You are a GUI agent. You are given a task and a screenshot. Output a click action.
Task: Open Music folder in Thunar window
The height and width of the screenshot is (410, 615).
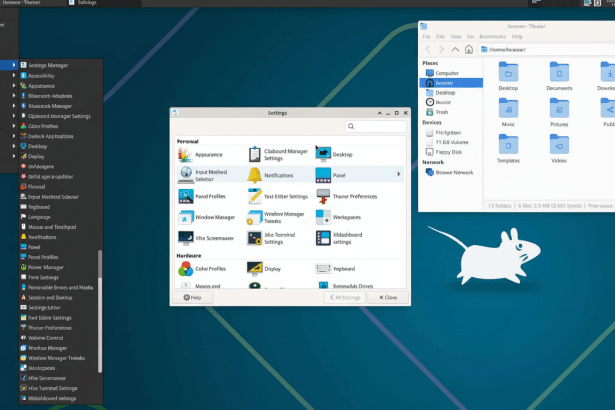coord(508,113)
